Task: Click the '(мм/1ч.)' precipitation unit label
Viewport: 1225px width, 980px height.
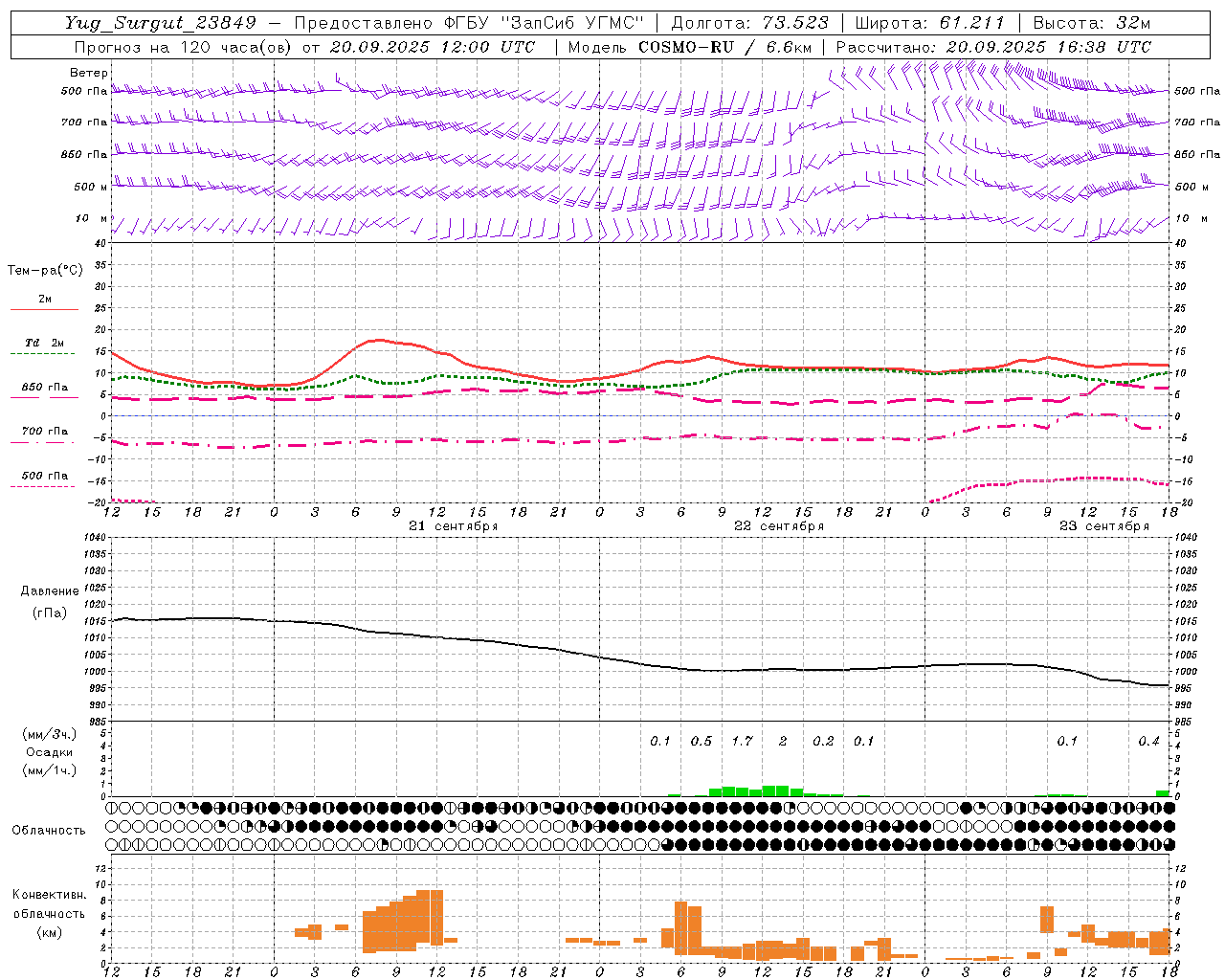Action: [x=51, y=770]
